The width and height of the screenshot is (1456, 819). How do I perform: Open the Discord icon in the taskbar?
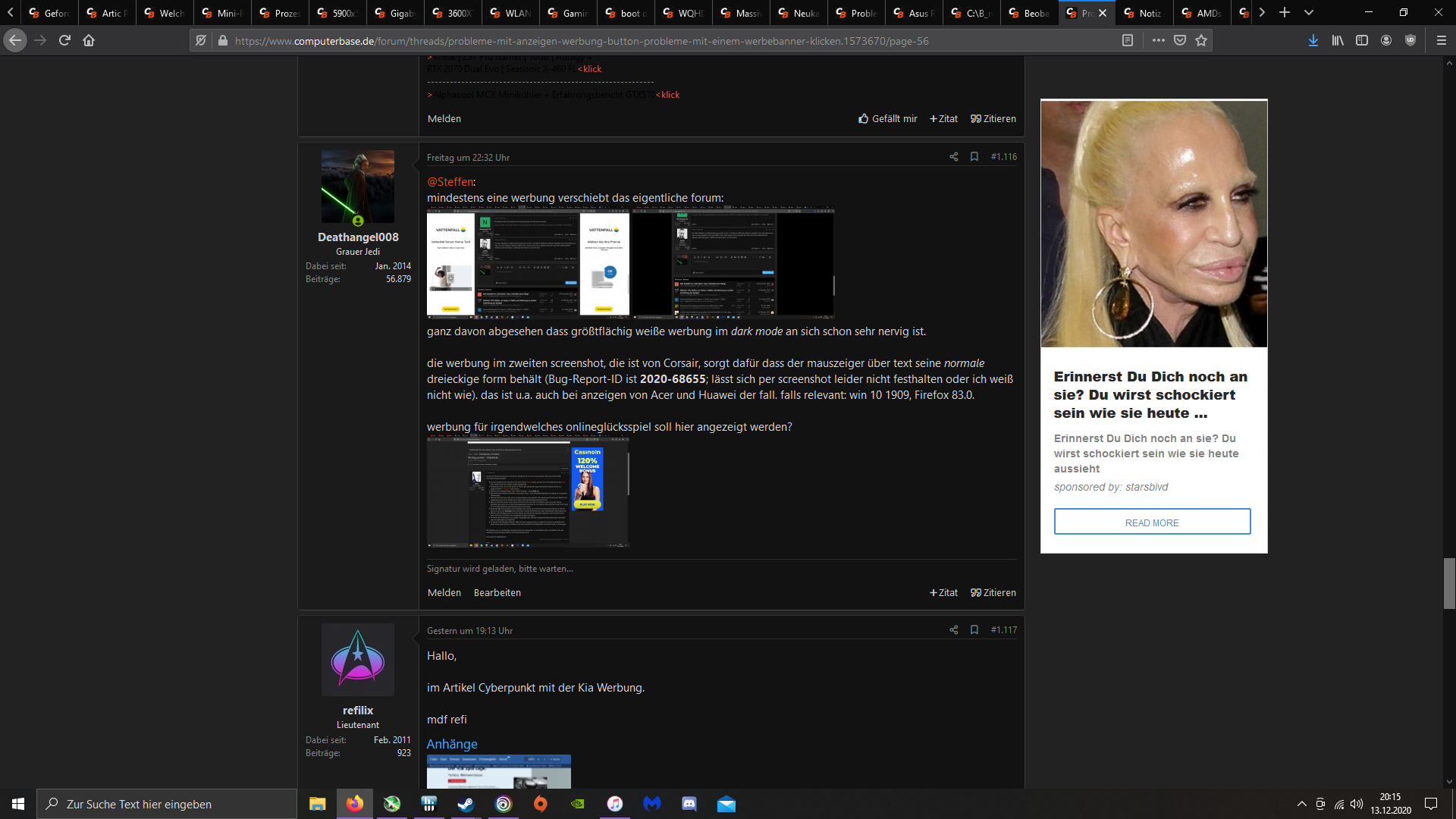pos(689,804)
